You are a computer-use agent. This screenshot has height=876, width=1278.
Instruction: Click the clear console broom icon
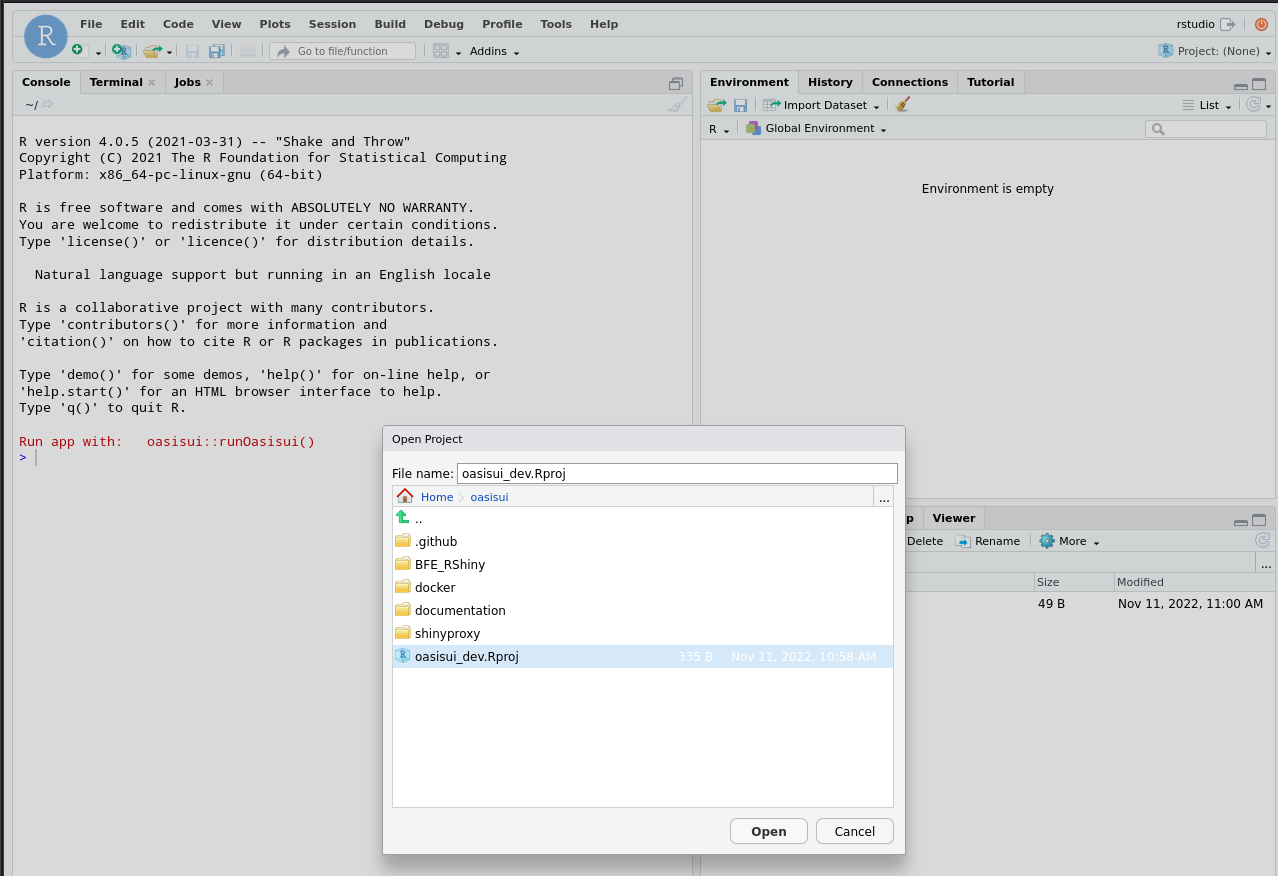coord(677,105)
